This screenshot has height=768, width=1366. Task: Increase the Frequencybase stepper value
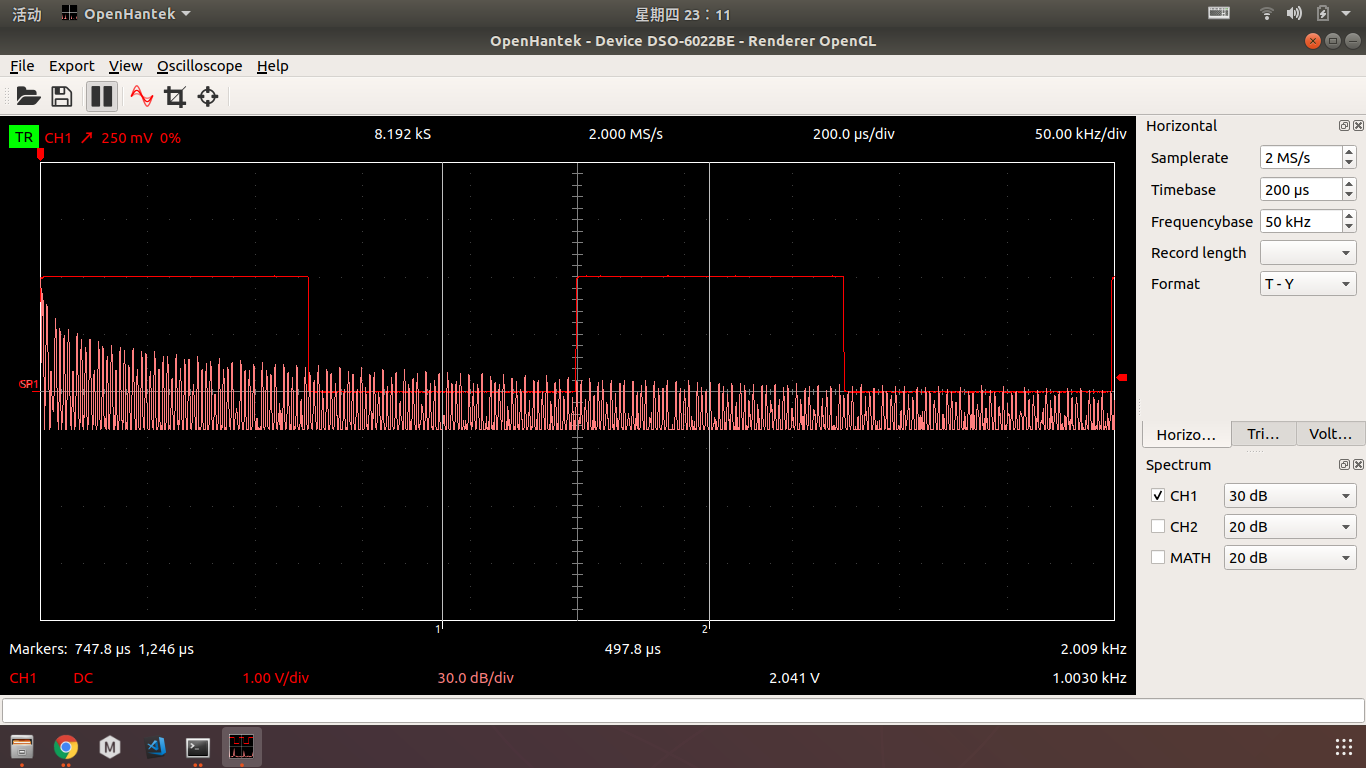click(x=1349, y=216)
